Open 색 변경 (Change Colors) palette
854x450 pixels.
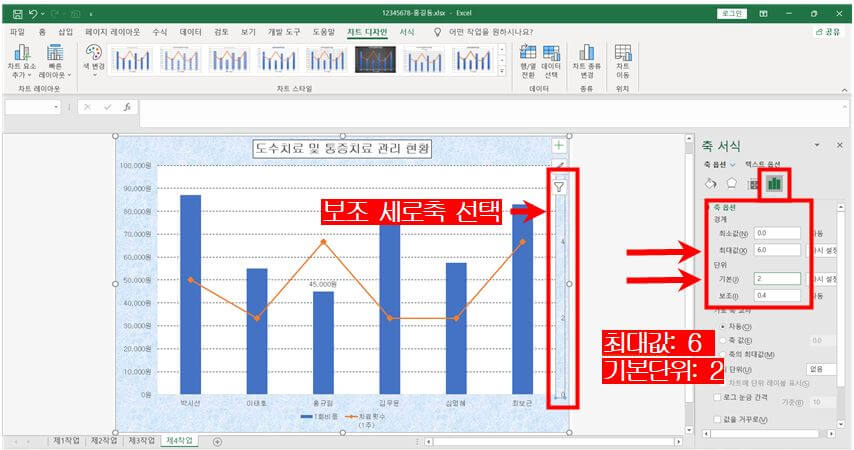coord(94,59)
